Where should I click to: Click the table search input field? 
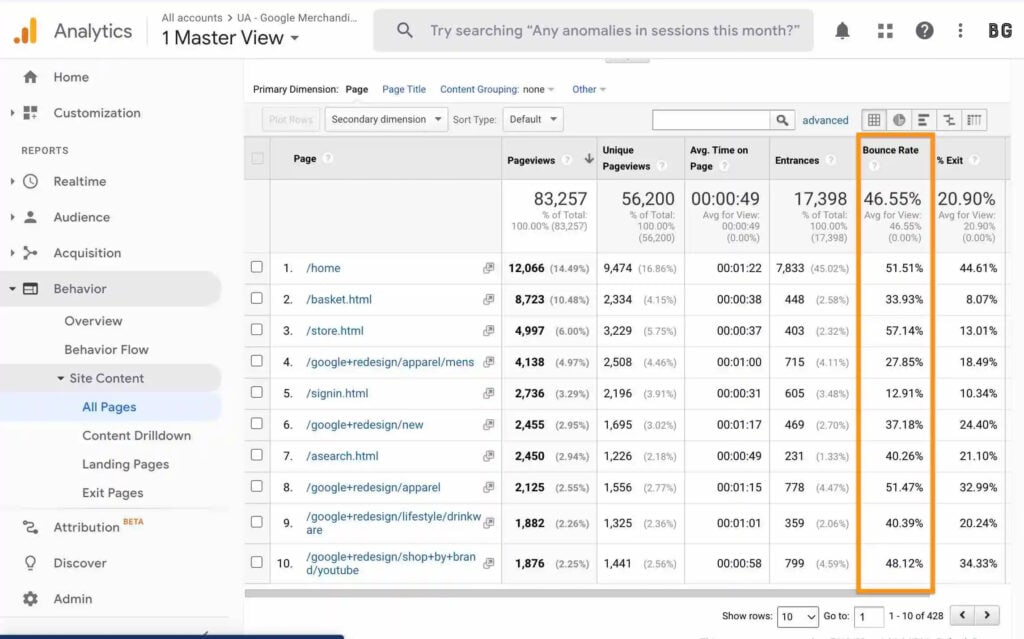[711, 120]
